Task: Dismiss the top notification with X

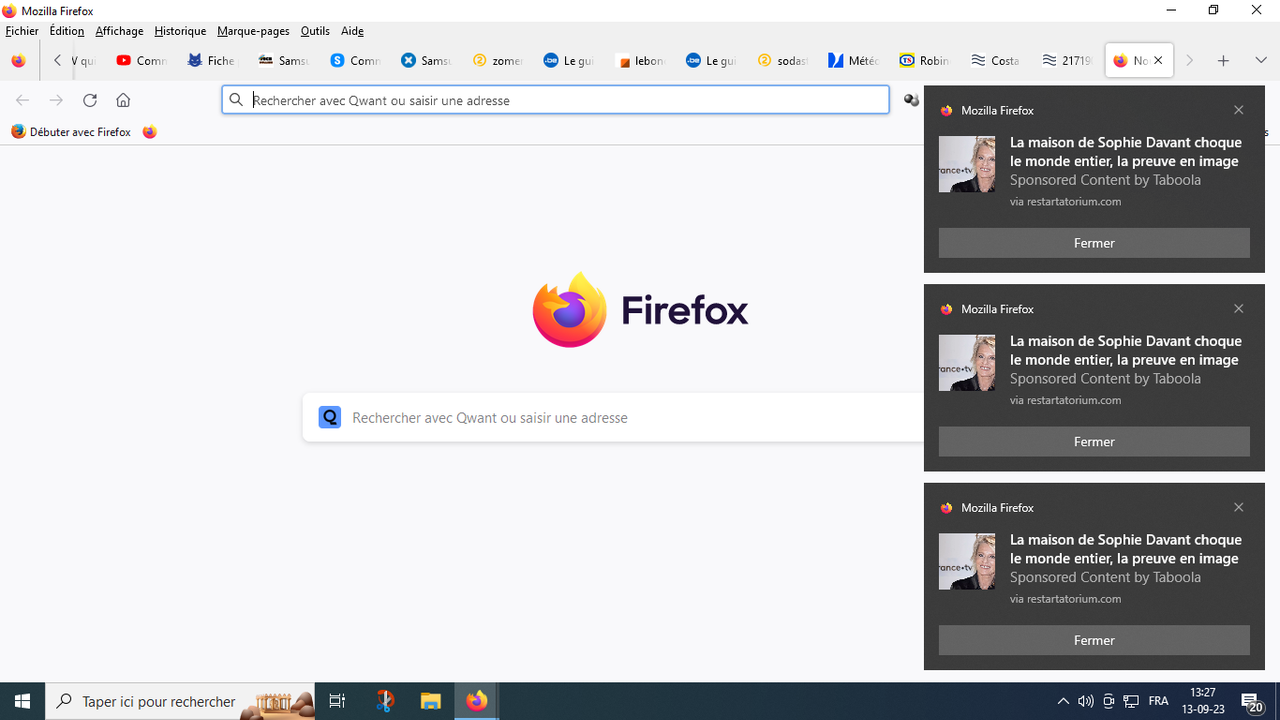Action: (1239, 110)
